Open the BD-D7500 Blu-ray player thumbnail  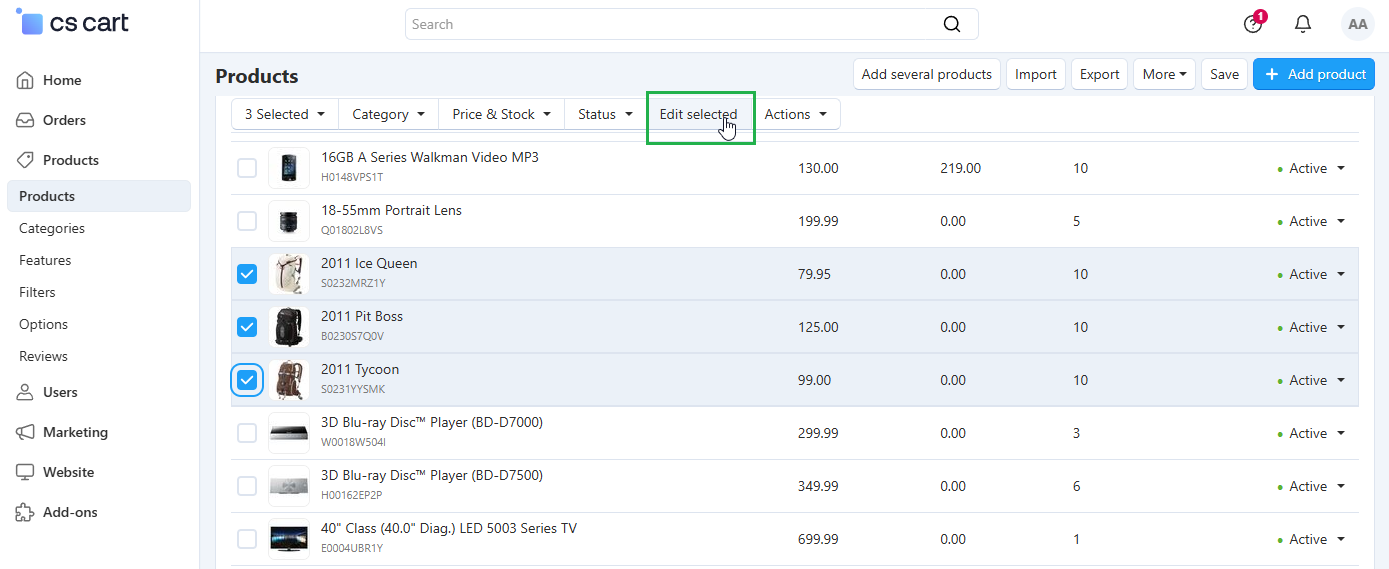[x=289, y=486]
